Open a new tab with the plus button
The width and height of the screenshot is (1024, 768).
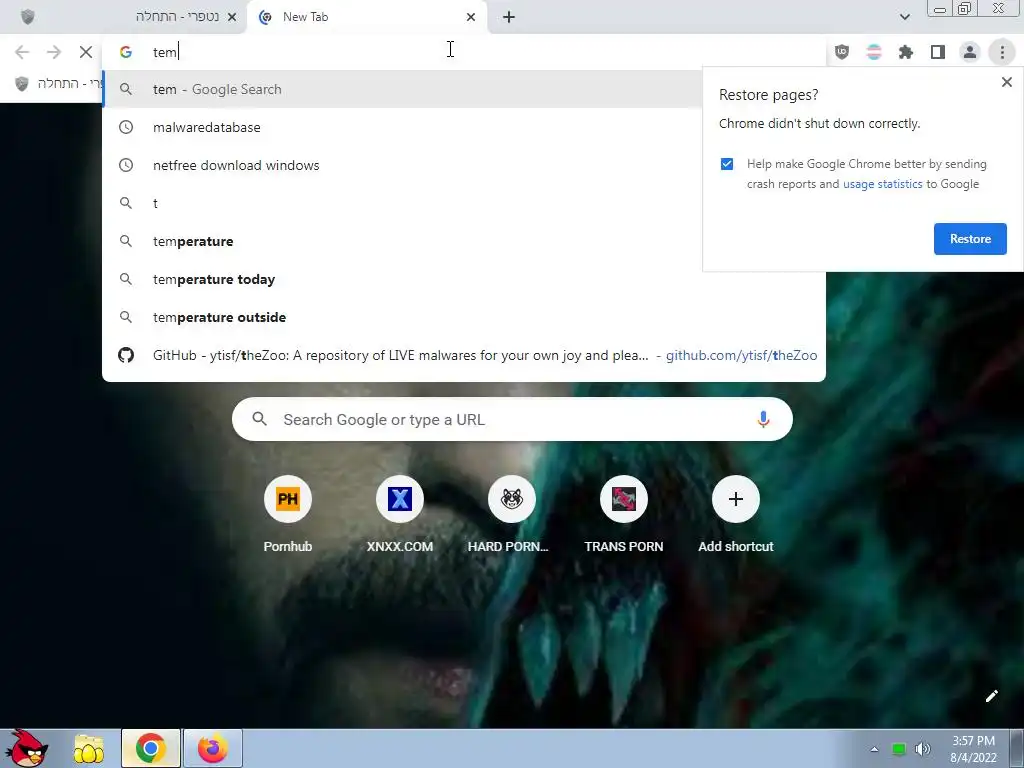pyautogui.click(x=509, y=17)
